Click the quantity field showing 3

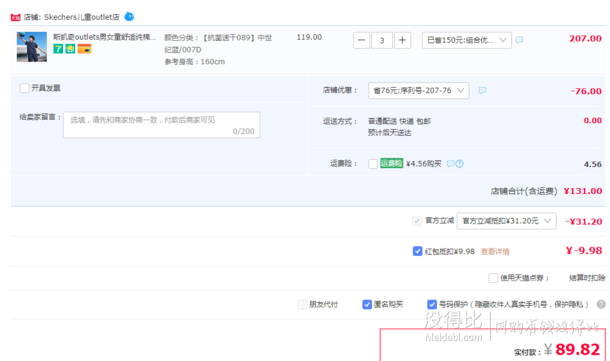coord(382,40)
